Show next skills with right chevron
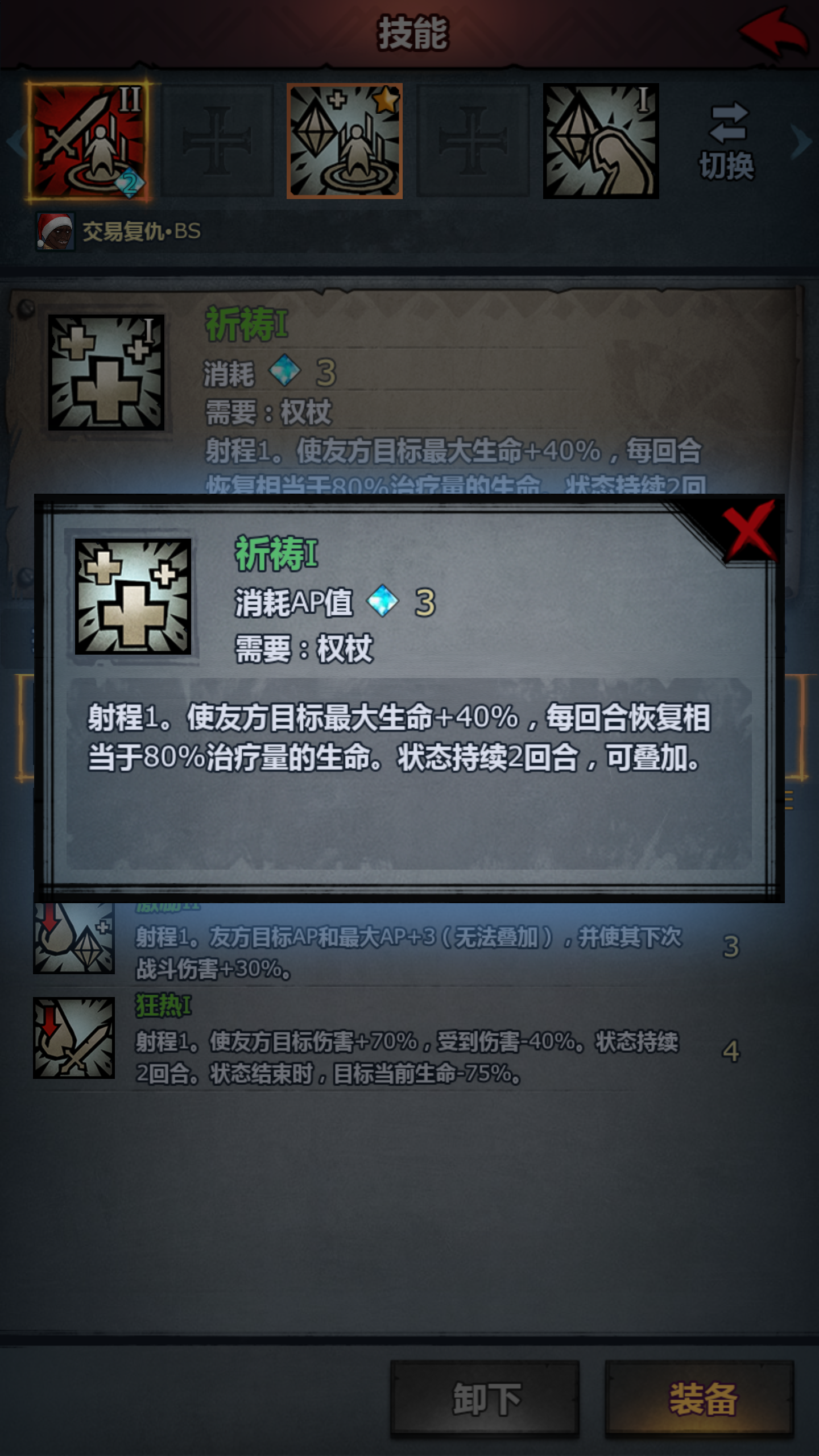819x1456 pixels. tap(802, 141)
